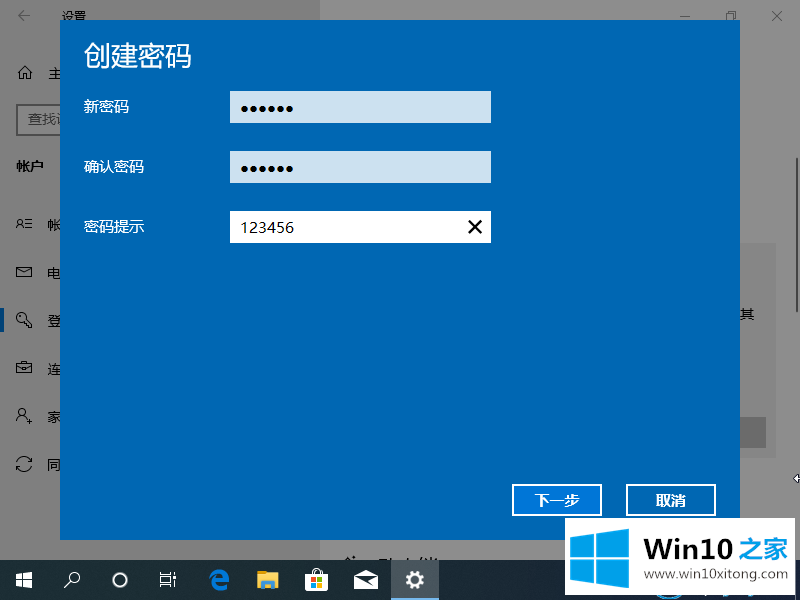Select the home icon in Settings sidebar

pos(24,73)
